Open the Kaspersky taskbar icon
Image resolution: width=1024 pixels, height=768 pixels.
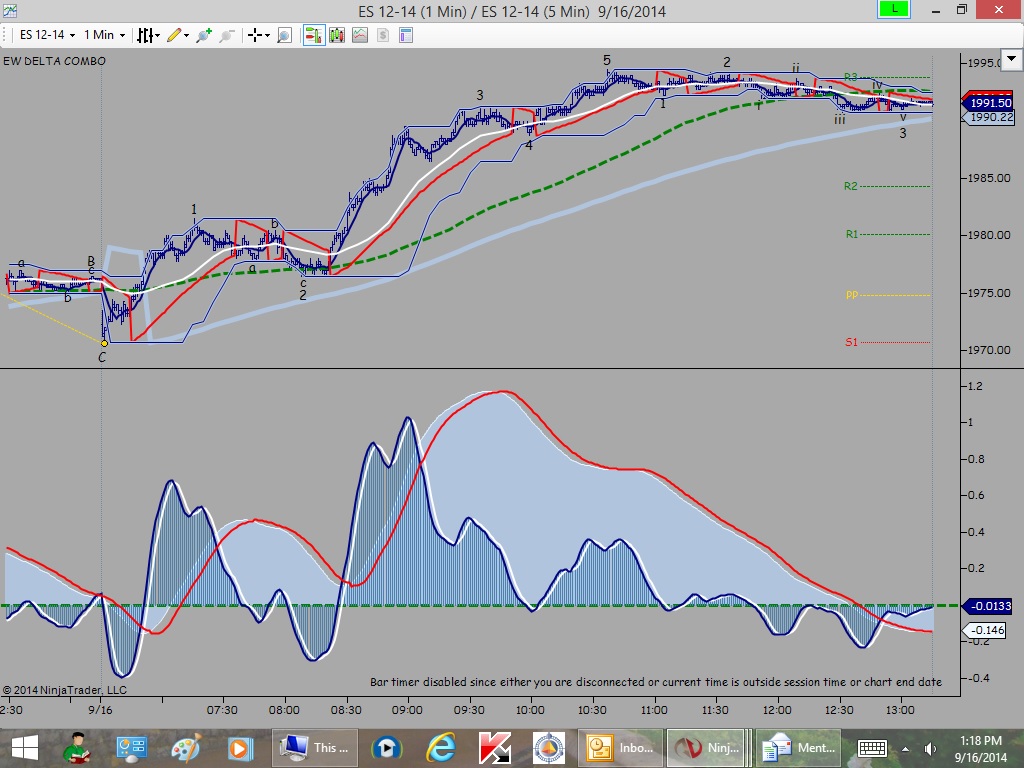coord(495,748)
